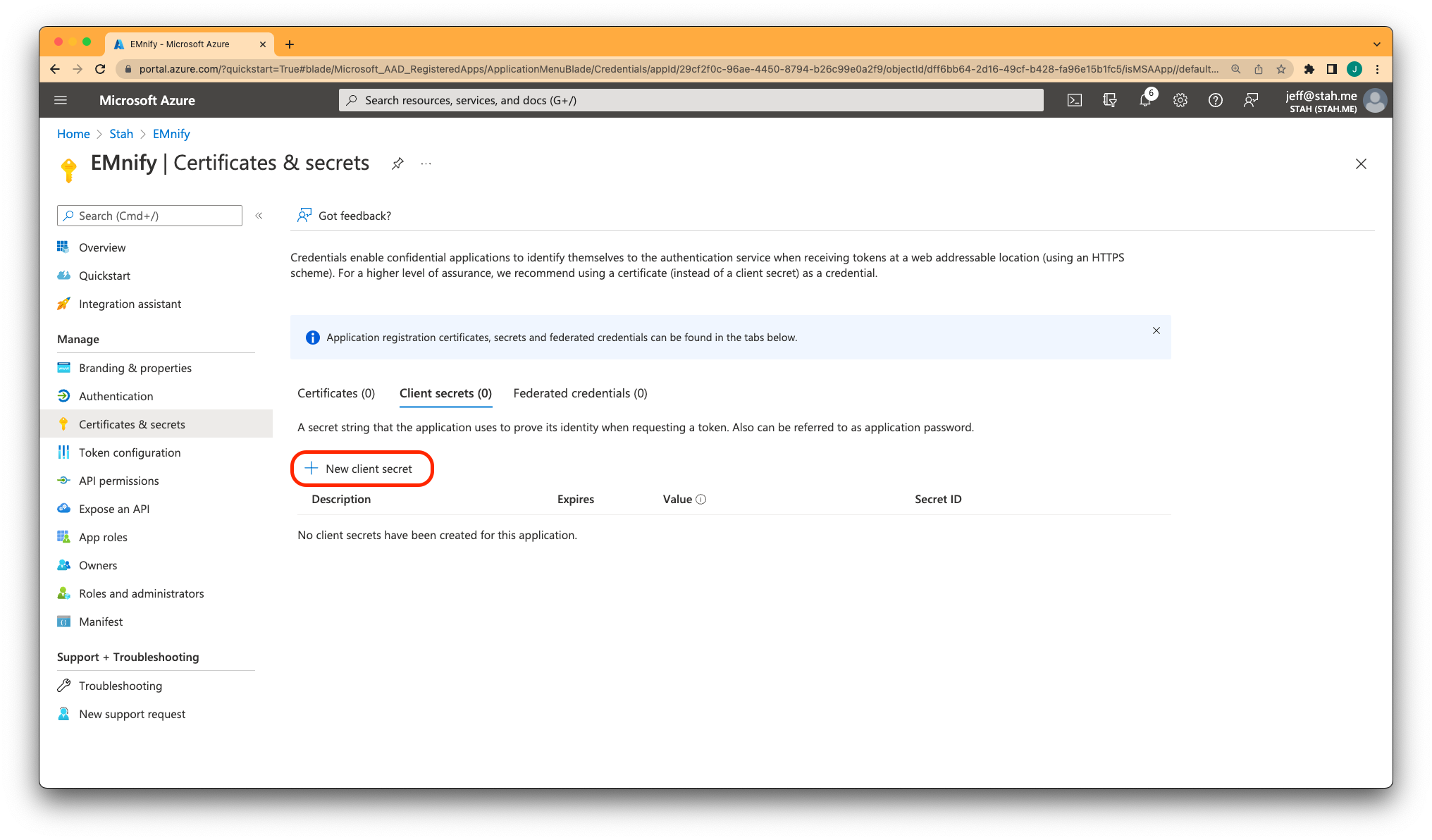Switch to Federated credentials (0) tab
Screen dimensions: 1432x840
click(580, 393)
